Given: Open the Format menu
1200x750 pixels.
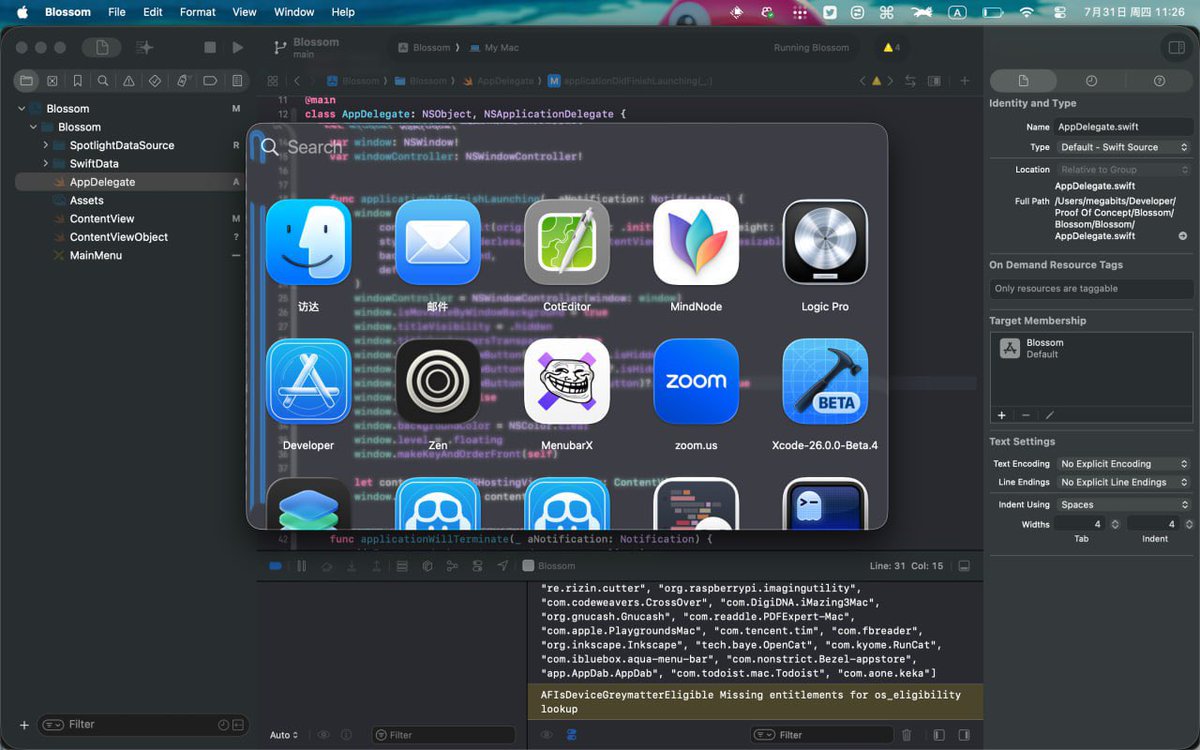Looking at the screenshot, I should click(x=198, y=12).
